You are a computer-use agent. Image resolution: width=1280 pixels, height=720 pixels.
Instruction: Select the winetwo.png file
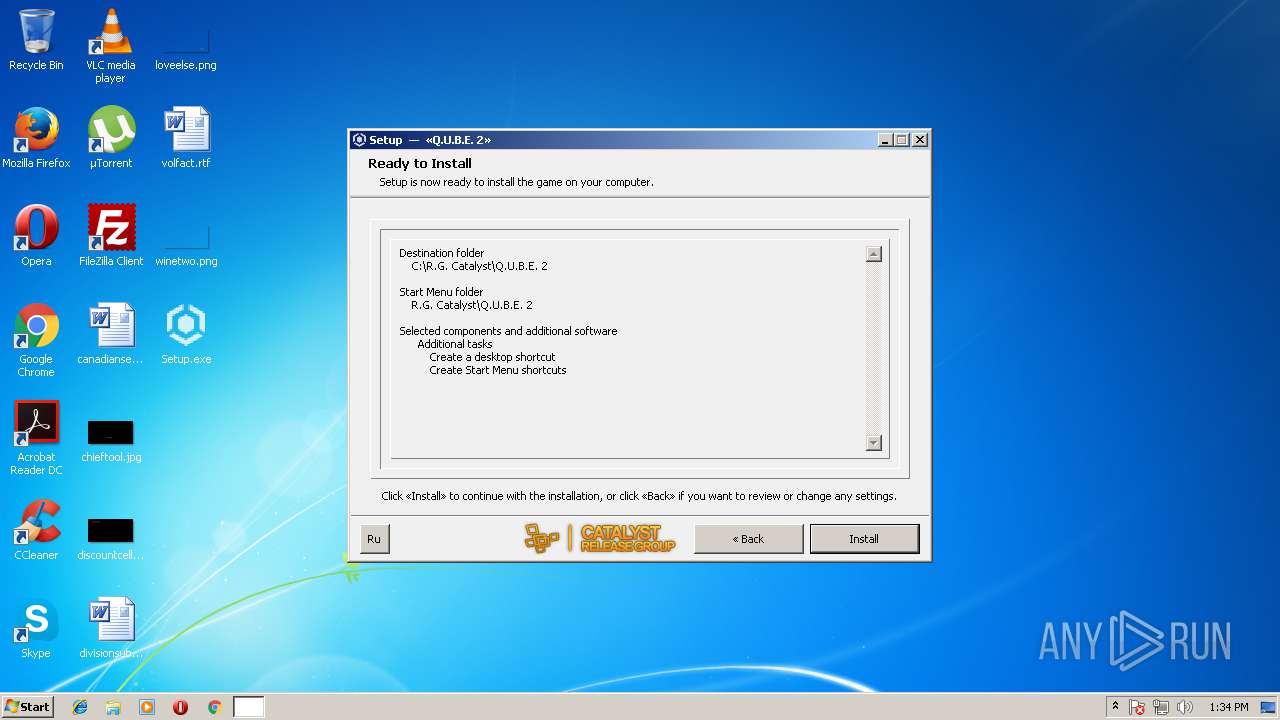(186, 246)
